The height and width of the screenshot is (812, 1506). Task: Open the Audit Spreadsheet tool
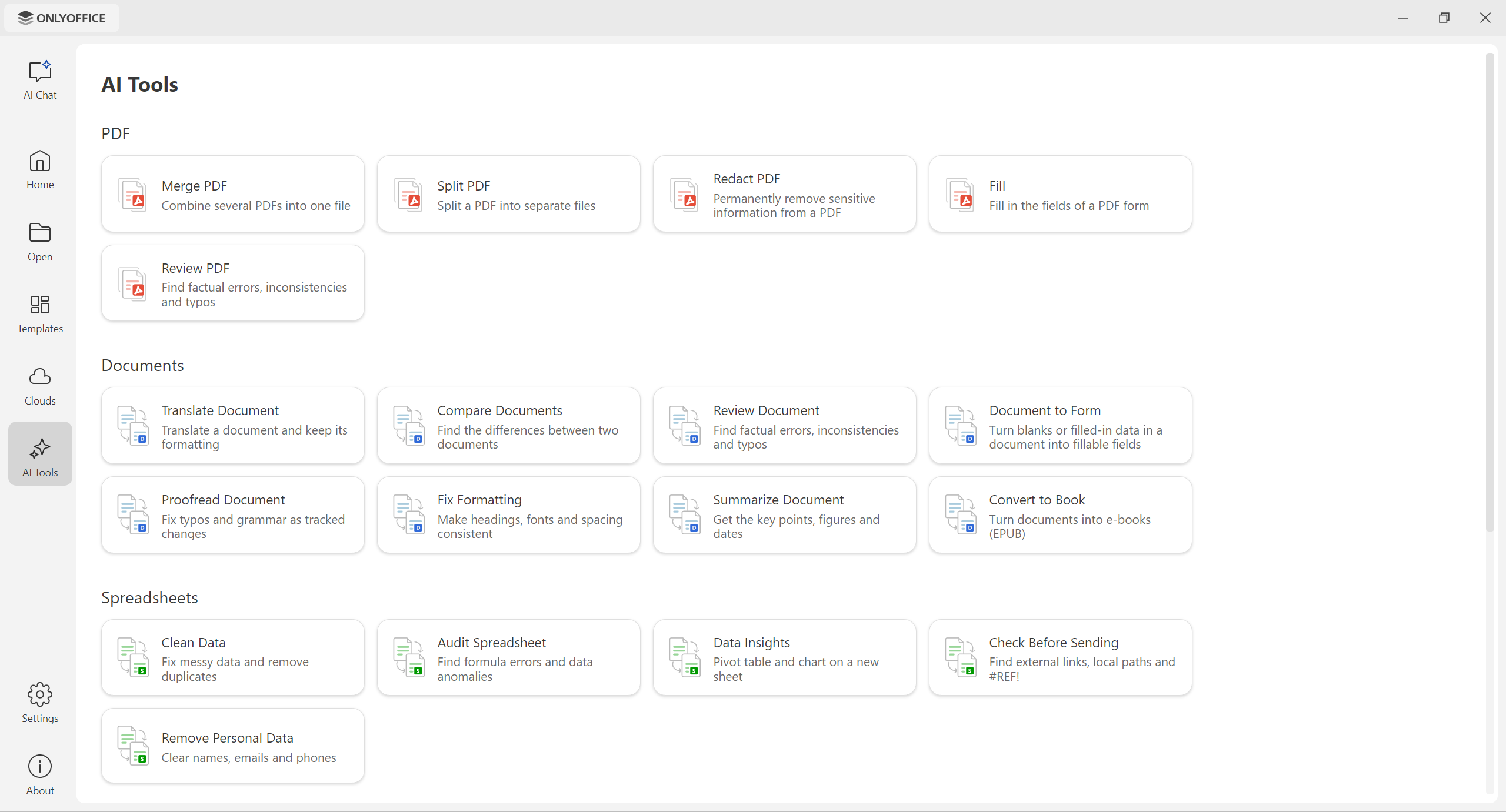(x=509, y=657)
